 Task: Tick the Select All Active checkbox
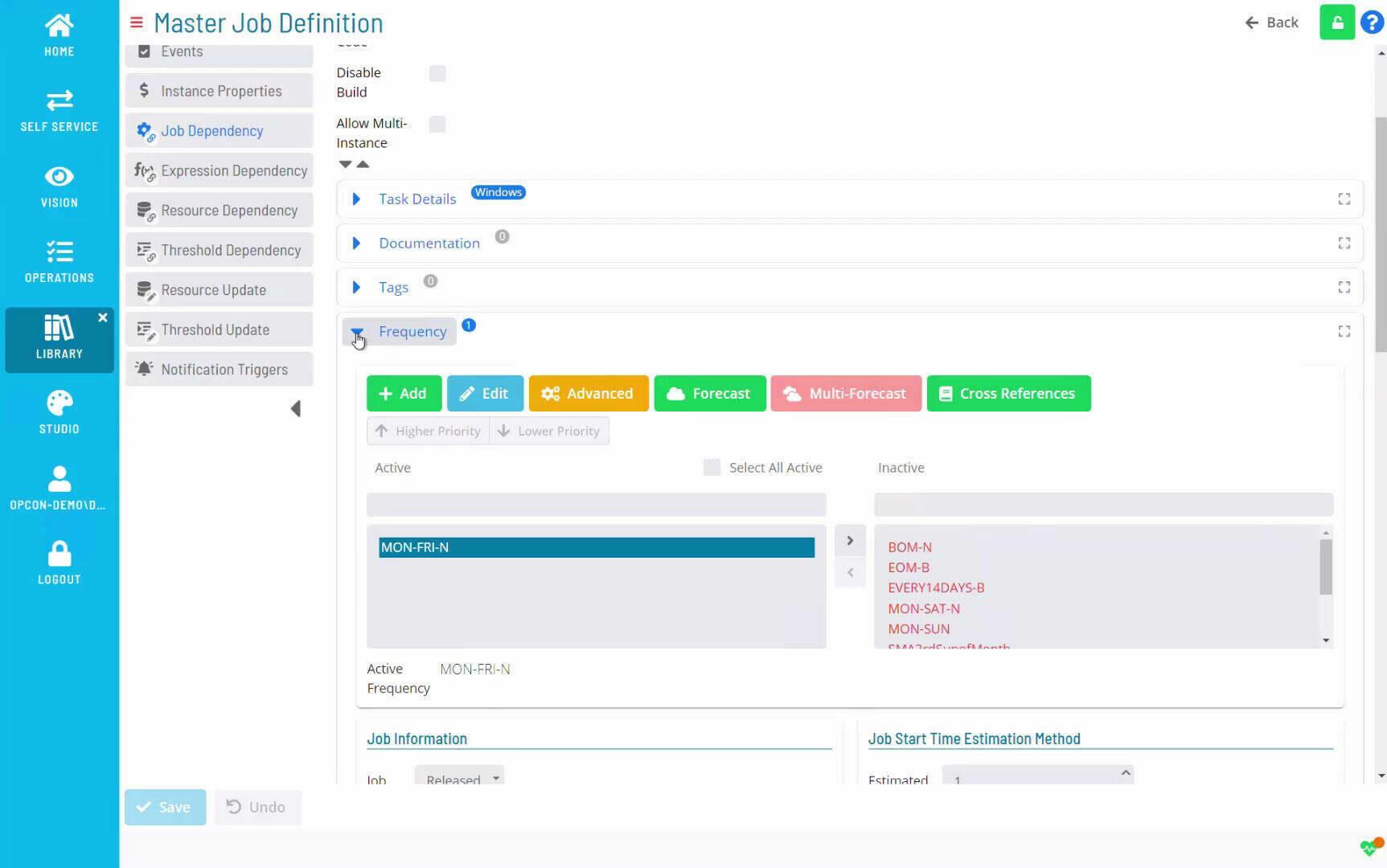712,468
